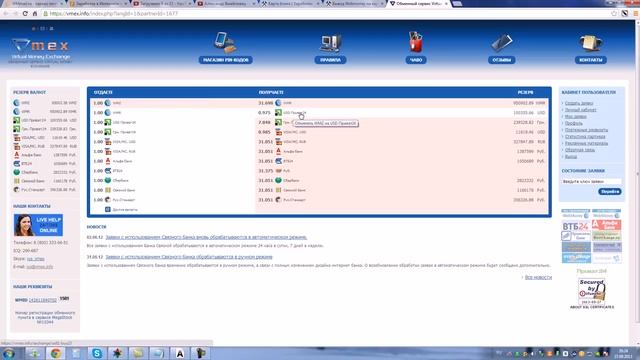Open the my requests link
Screen dimensions: 640x360
click(576, 117)
